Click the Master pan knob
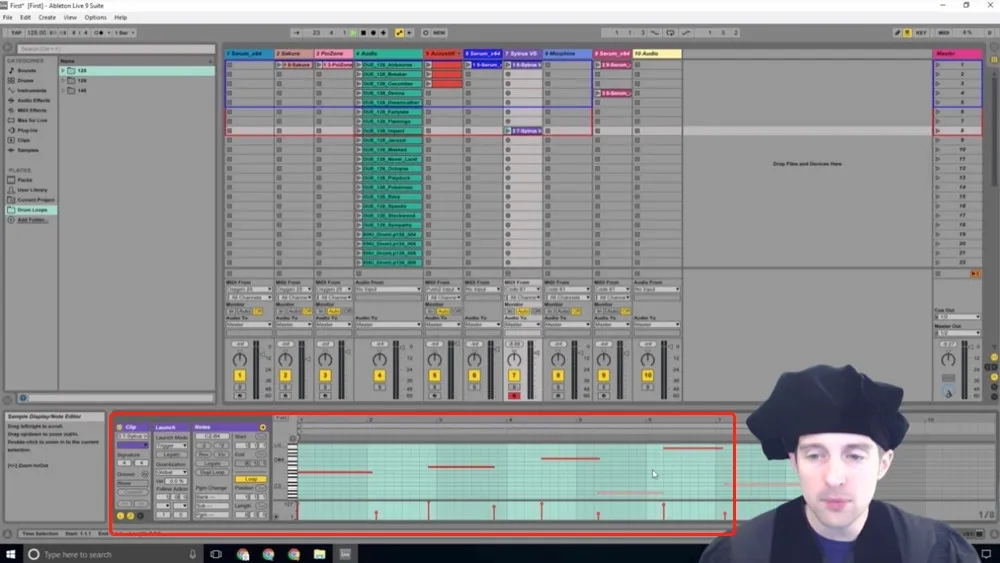The image size is (1000, 563). (948, 360)
